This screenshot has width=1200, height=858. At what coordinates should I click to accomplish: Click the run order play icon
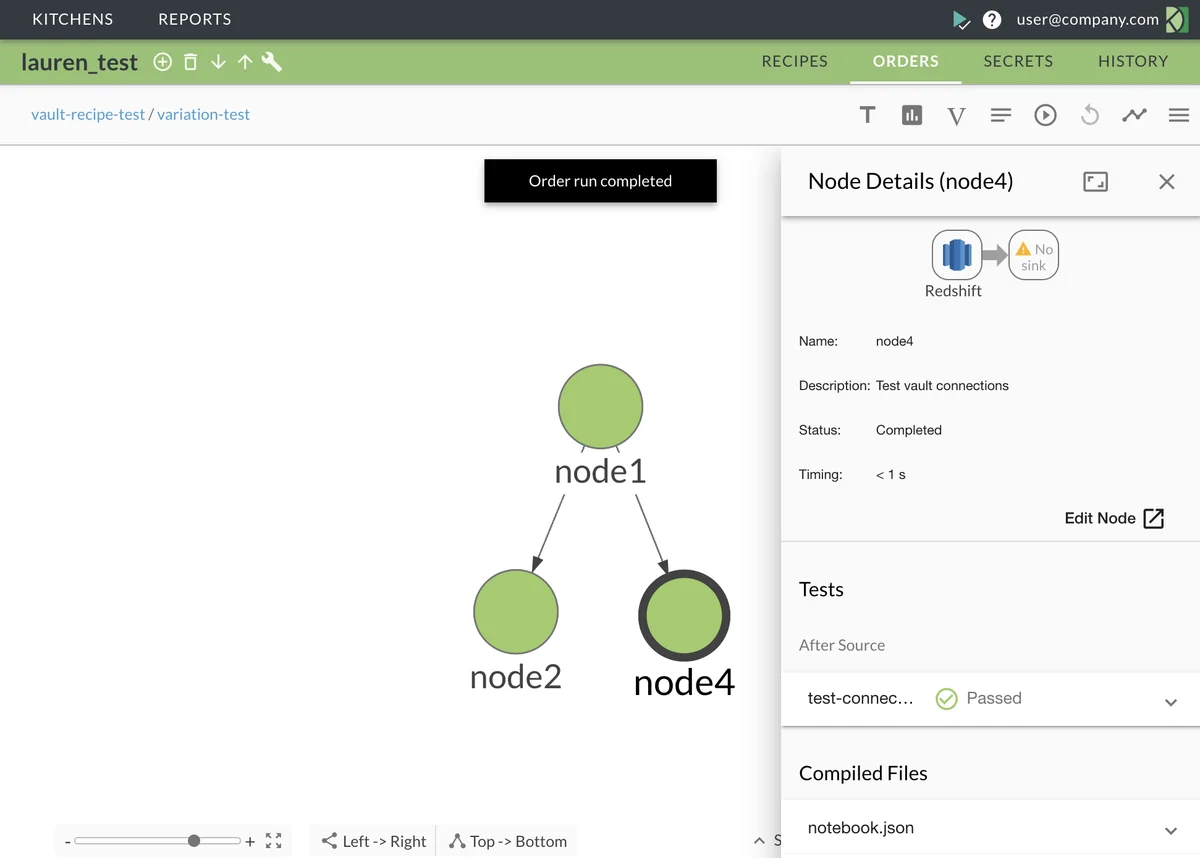click(x=1045, y=115)
